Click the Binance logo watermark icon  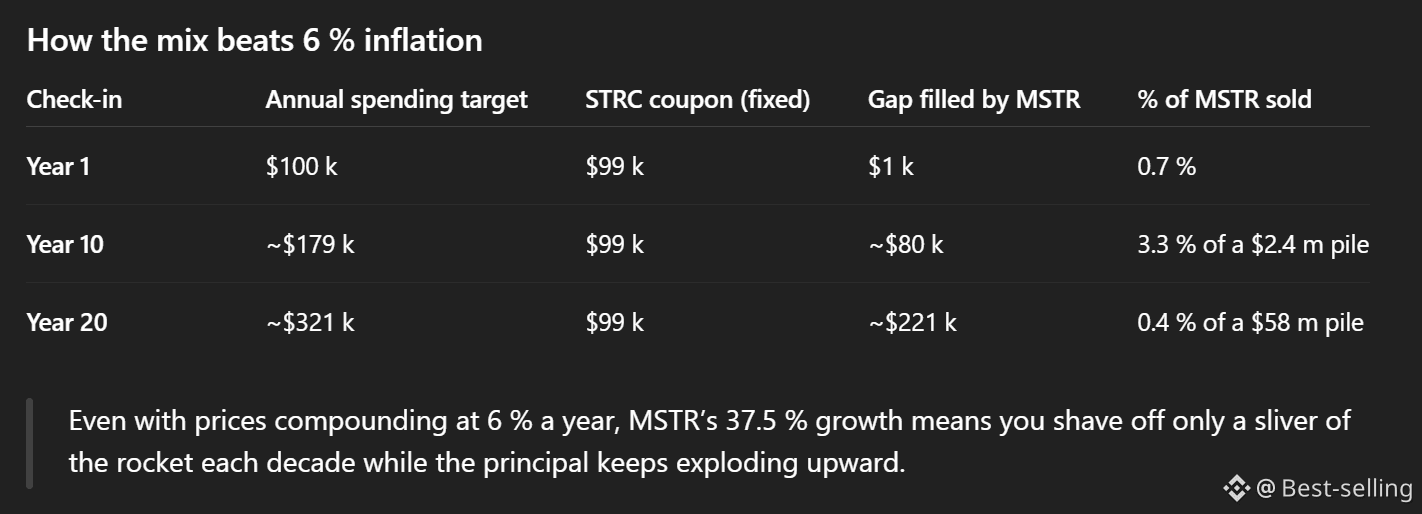1236,488
